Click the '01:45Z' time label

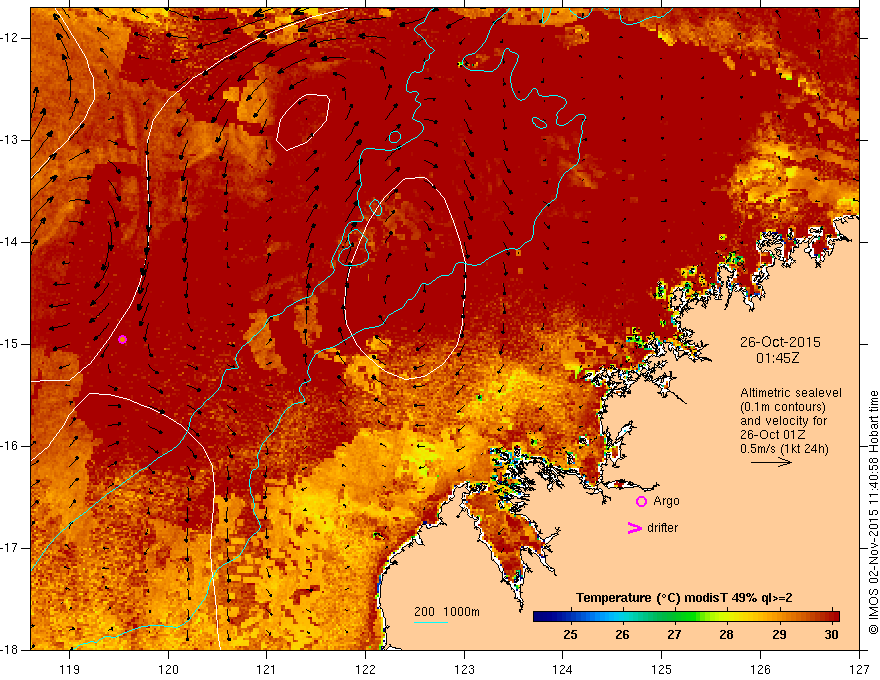(x=777, y=358)
